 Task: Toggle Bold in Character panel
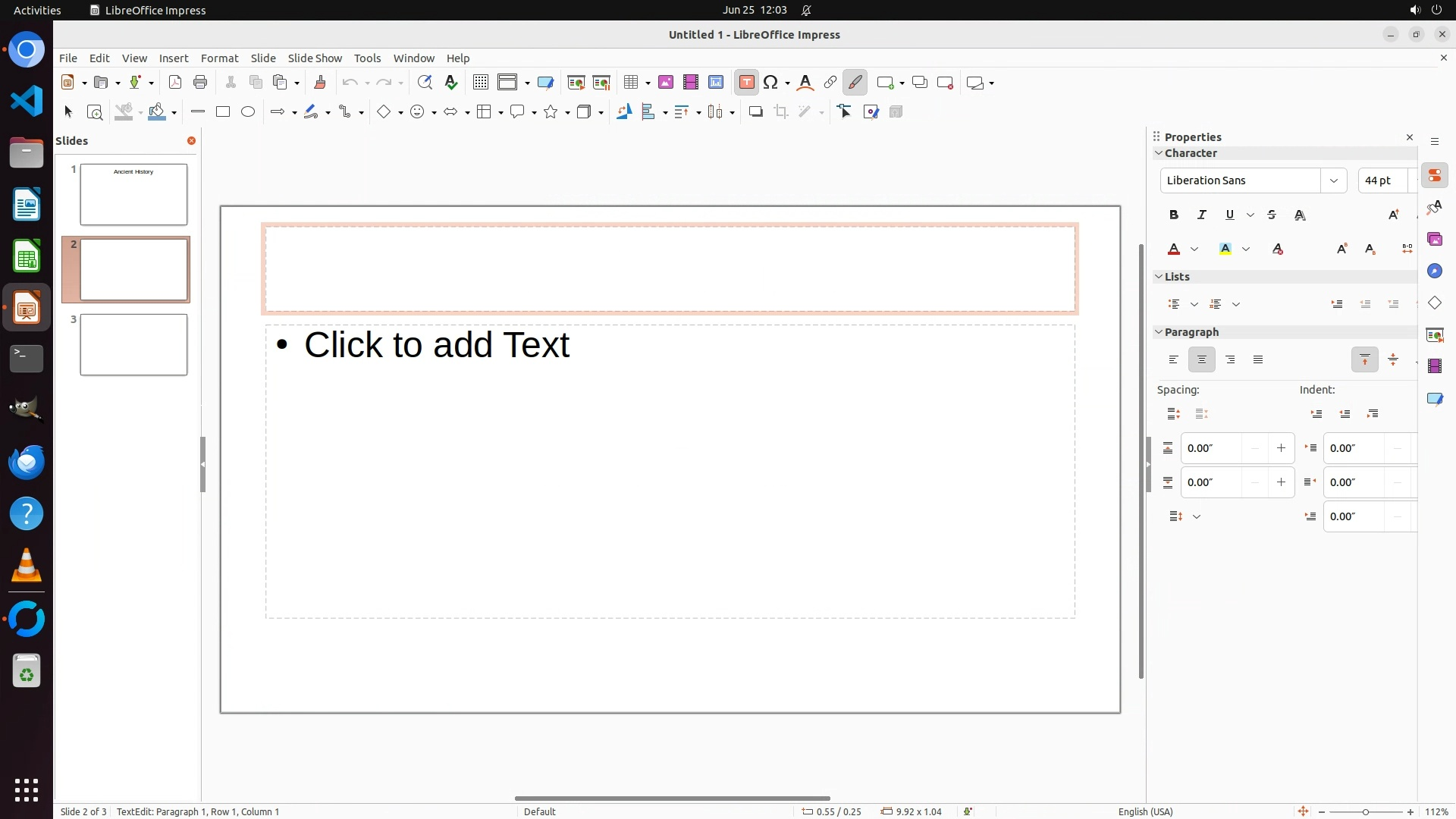[1174, 215]
